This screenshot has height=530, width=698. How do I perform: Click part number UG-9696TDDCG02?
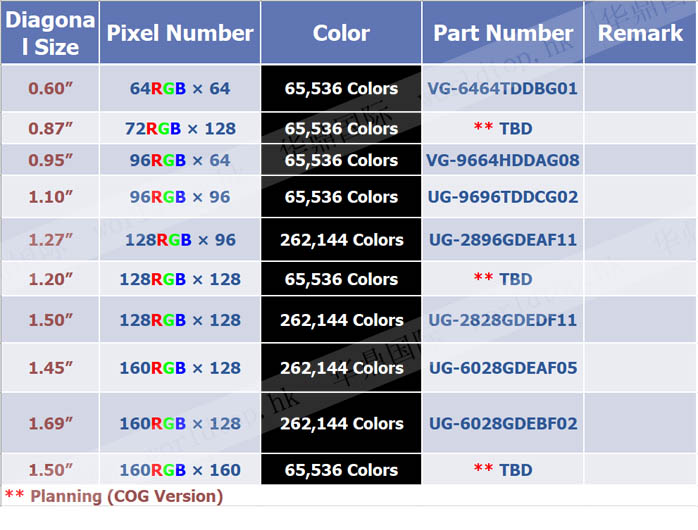[503, 197]
